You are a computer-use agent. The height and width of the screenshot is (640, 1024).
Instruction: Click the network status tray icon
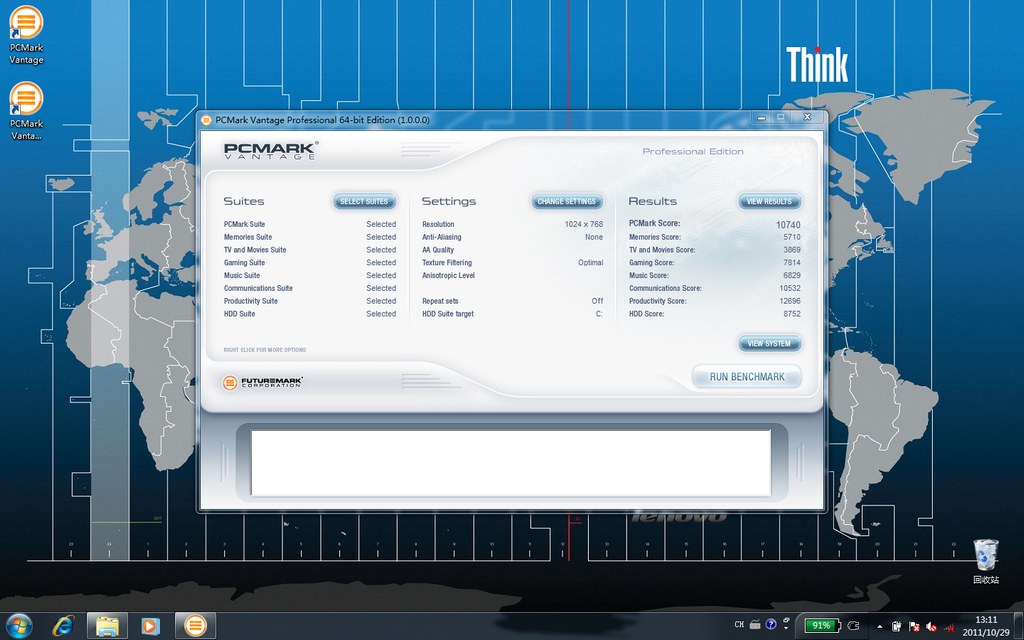(x=948, y=626)
